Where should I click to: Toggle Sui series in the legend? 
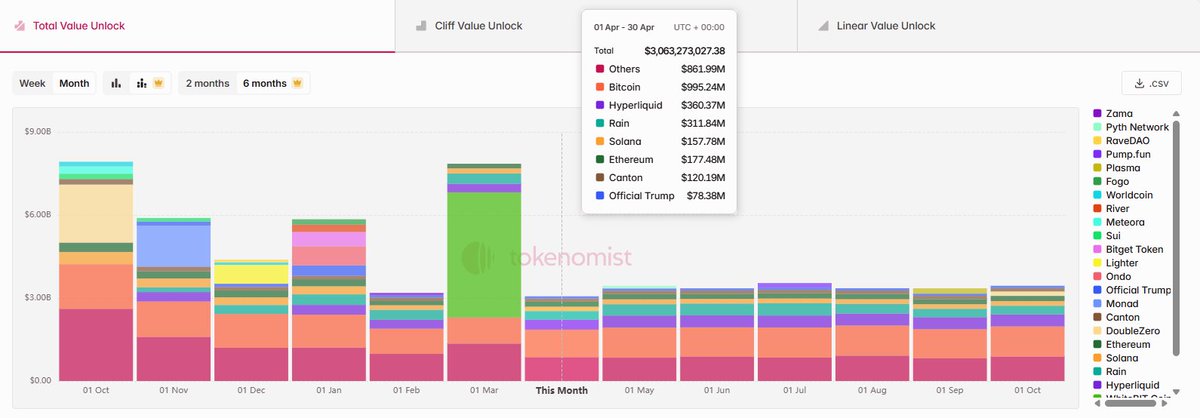(x=1110, y=236)
